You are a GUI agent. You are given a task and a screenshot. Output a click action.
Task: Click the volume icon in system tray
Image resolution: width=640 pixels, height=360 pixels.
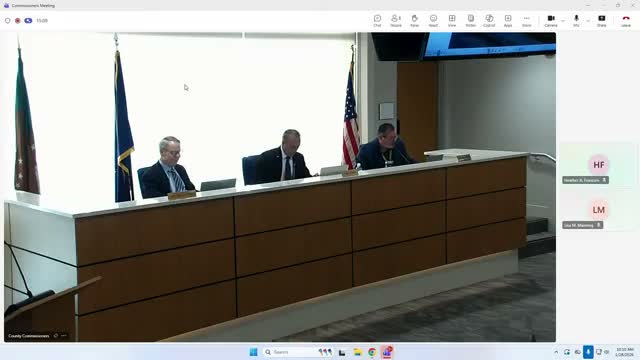607,352
